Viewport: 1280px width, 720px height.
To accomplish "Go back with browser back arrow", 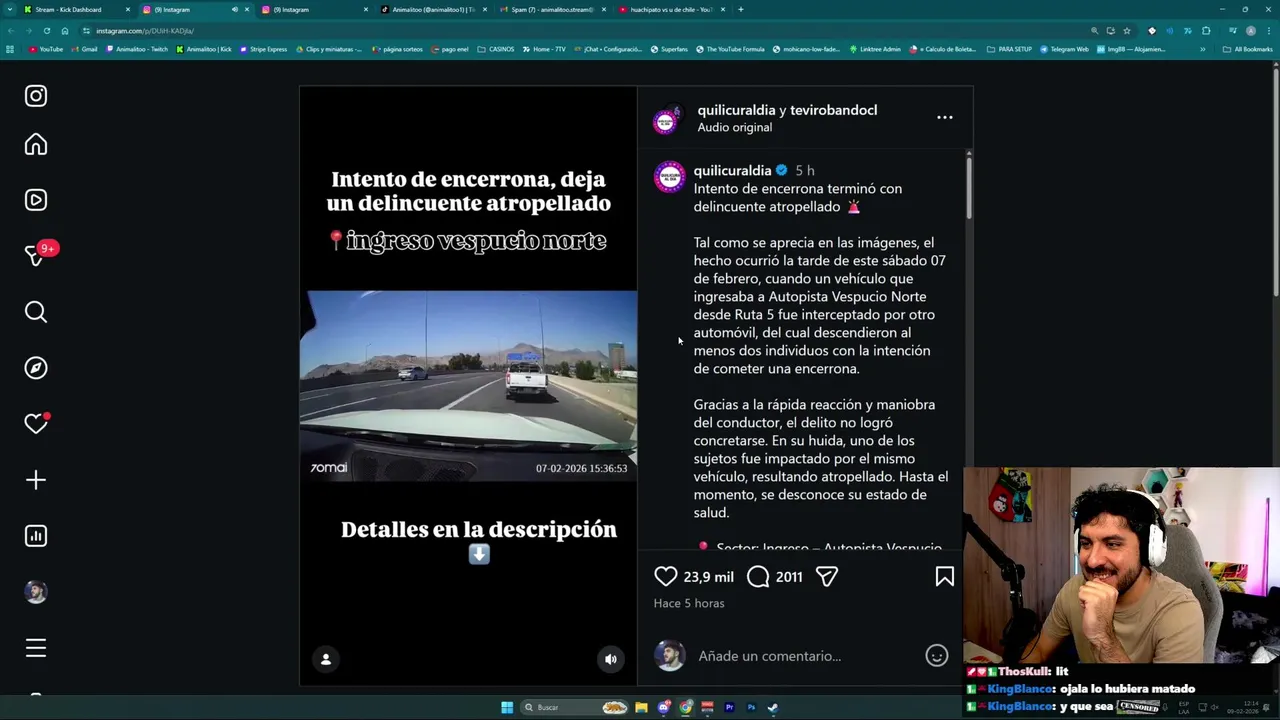I will click(11, 31).
